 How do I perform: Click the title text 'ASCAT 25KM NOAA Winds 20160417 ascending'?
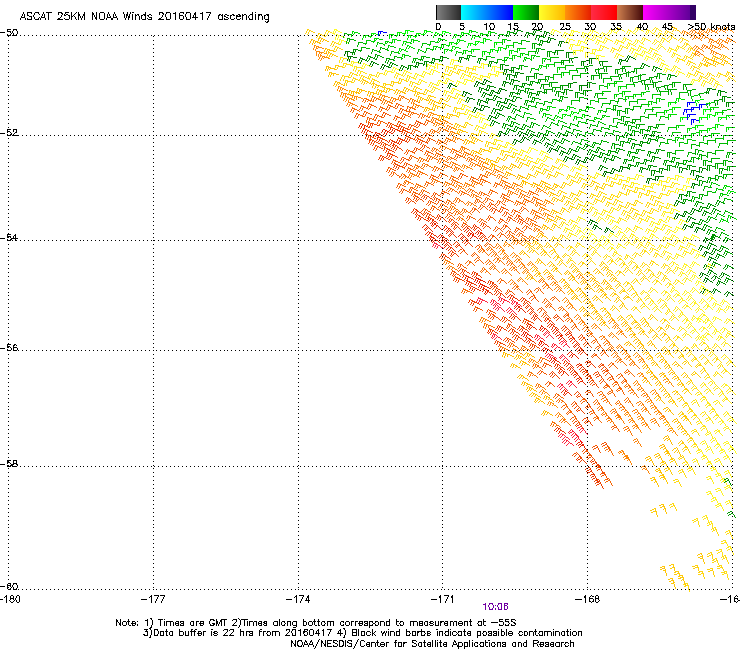tap(144, 17)
